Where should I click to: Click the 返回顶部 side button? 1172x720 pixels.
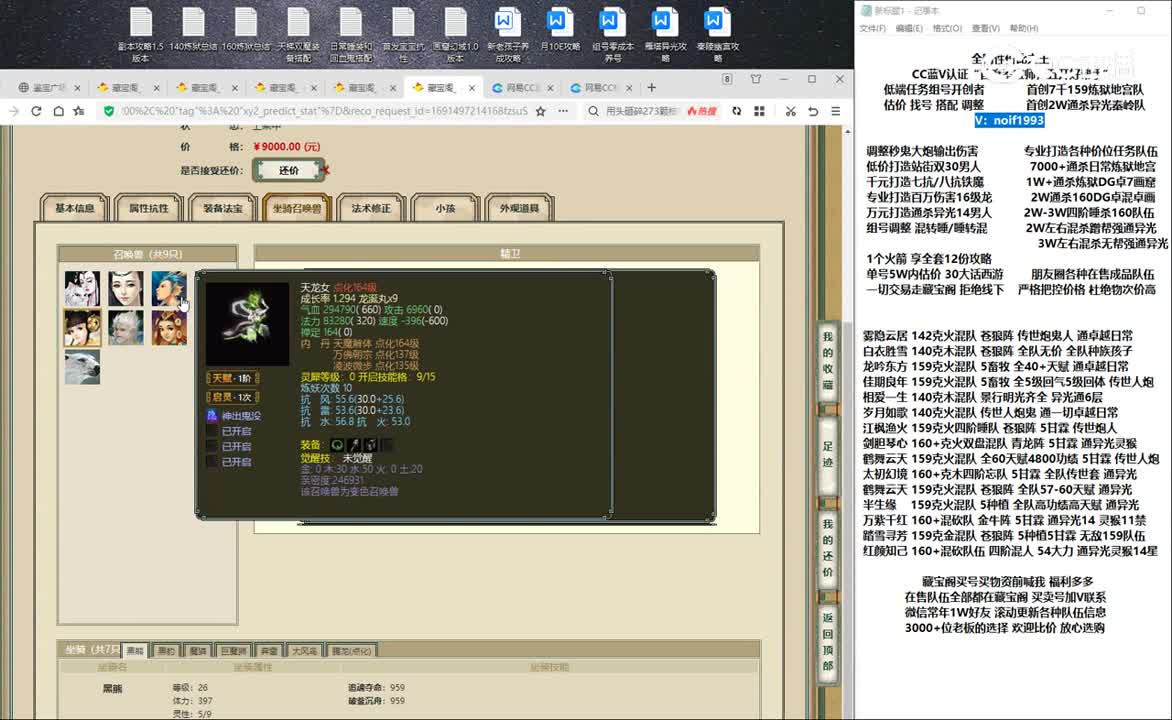[827, 641]
